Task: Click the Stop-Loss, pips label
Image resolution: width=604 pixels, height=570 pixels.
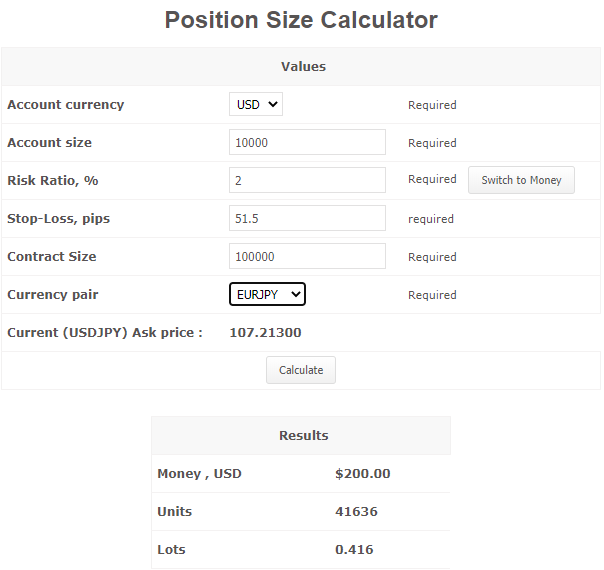Action: (58, 219)
